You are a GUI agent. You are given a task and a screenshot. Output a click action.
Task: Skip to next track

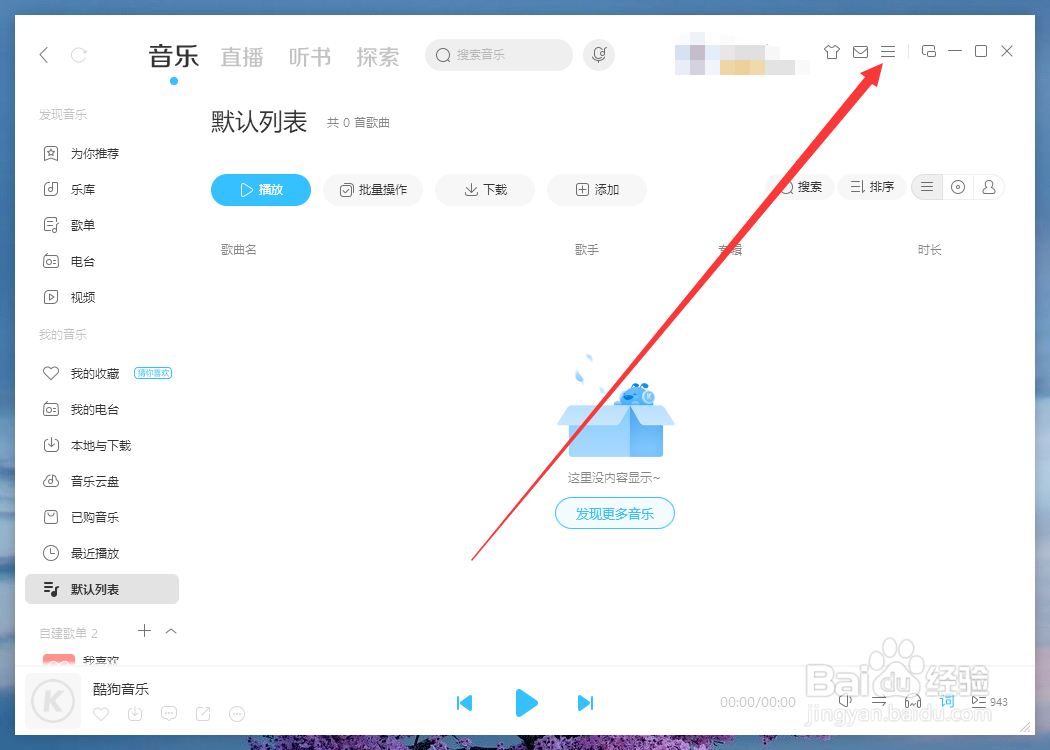[585, 702]
